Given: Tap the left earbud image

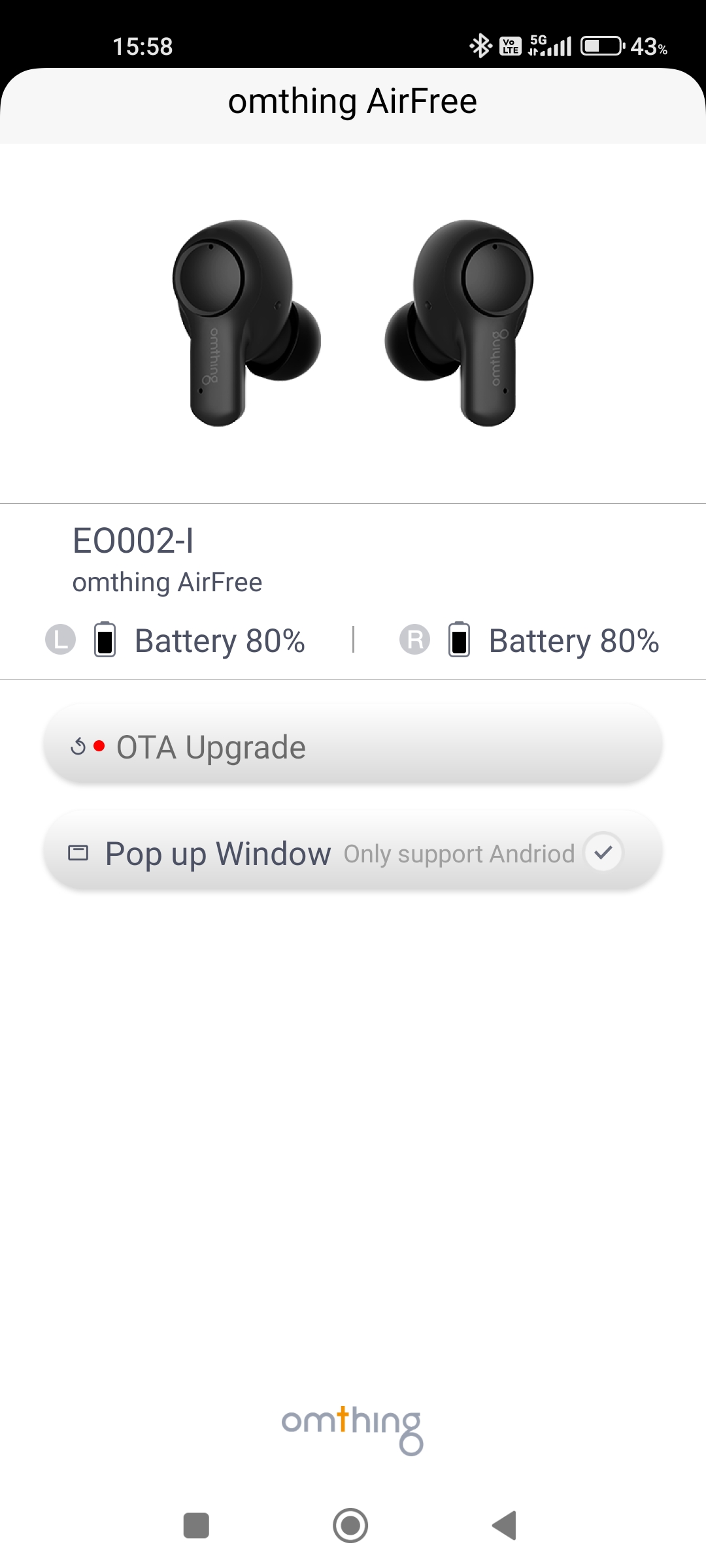Looking at the screenshot, I should pos(246,323).
